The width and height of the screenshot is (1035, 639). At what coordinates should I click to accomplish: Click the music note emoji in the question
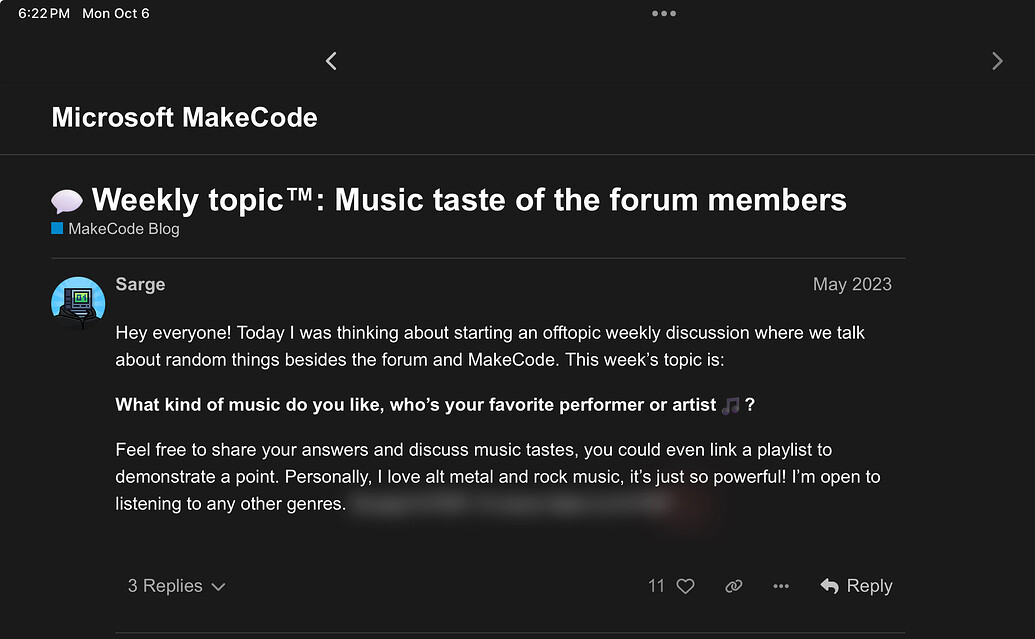(730, 404)
